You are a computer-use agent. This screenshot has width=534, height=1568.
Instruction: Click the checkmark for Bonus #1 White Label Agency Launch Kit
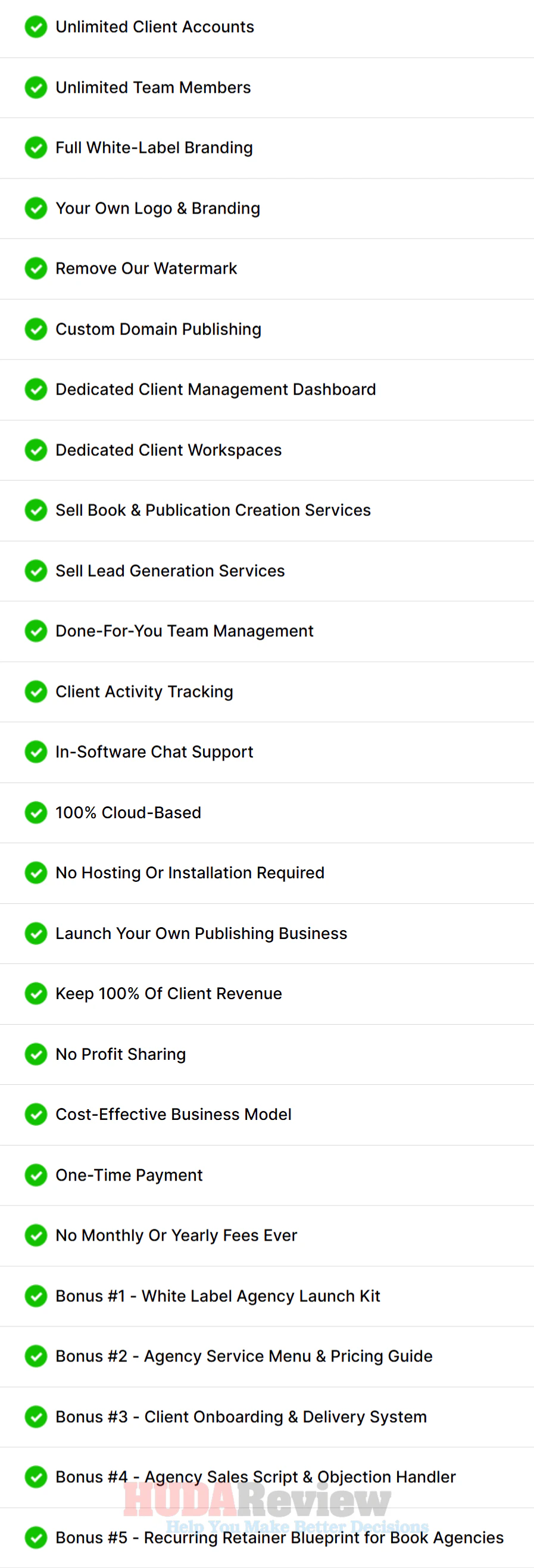[x=36, y=1295]
